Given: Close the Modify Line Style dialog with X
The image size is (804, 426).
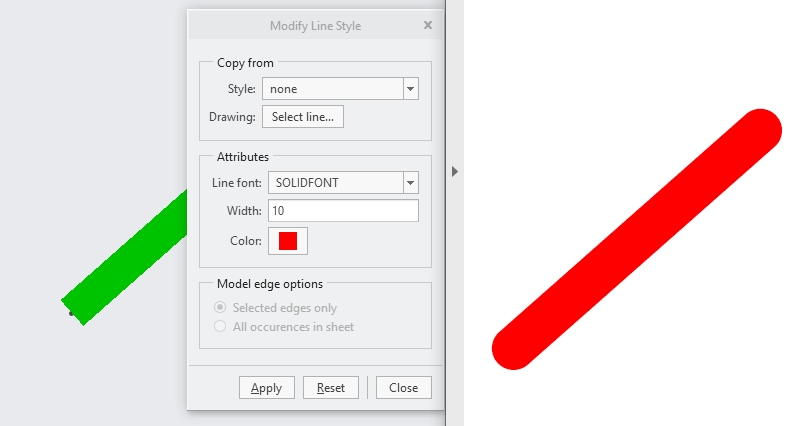Looking at the screenshot, I should (x=428, y=25).
